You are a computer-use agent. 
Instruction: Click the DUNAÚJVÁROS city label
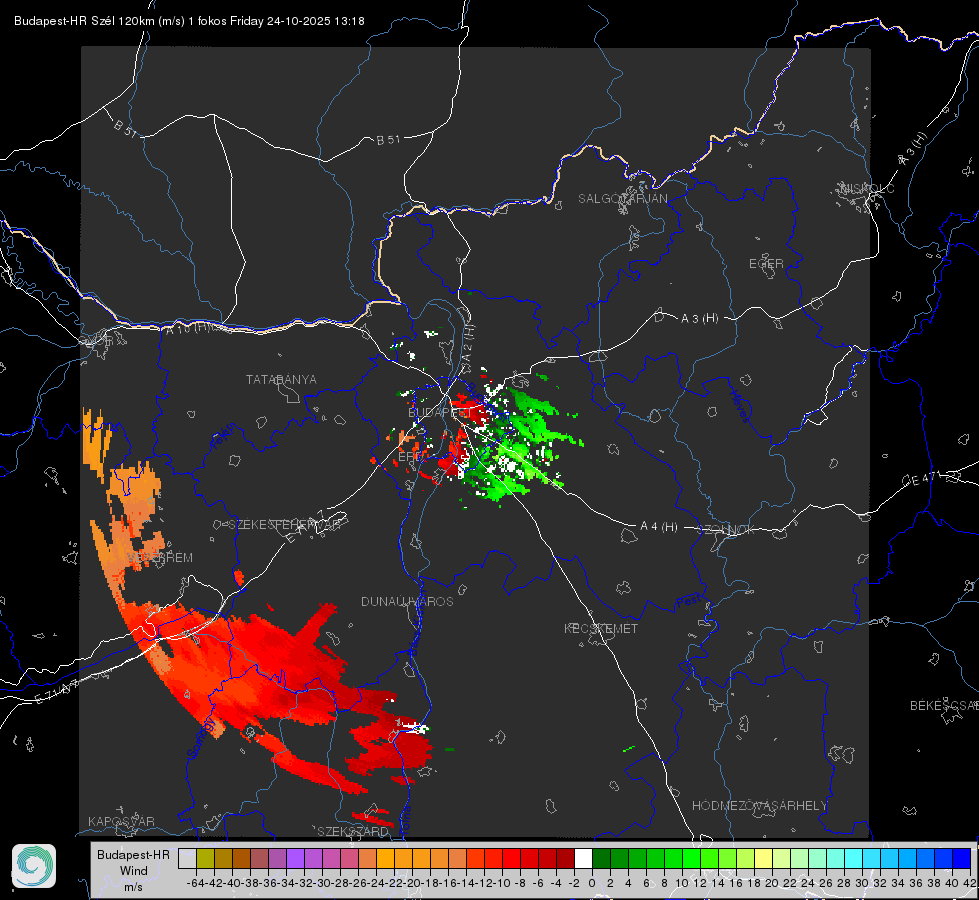[407, 601]
